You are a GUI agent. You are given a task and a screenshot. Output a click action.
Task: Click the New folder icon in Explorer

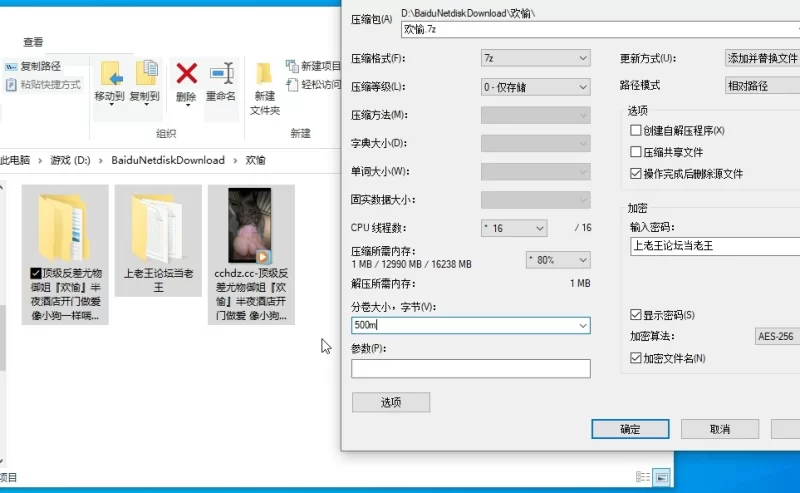[x=264, y=75]
